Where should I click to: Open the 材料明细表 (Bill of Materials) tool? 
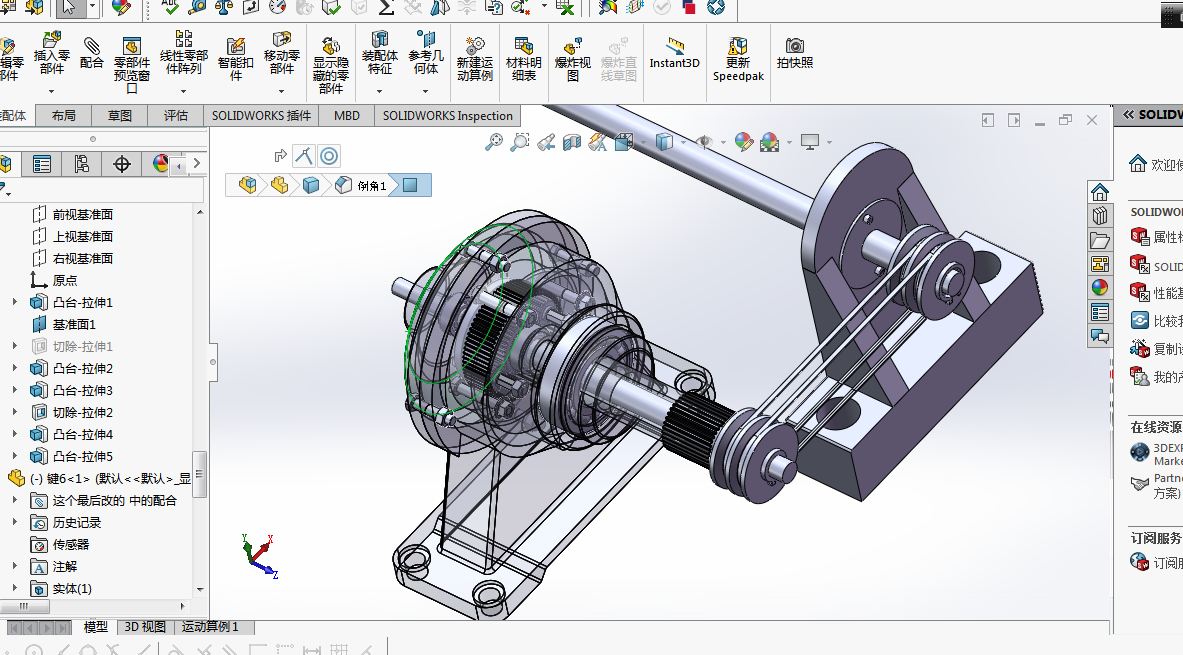click(x=524, y=59)
